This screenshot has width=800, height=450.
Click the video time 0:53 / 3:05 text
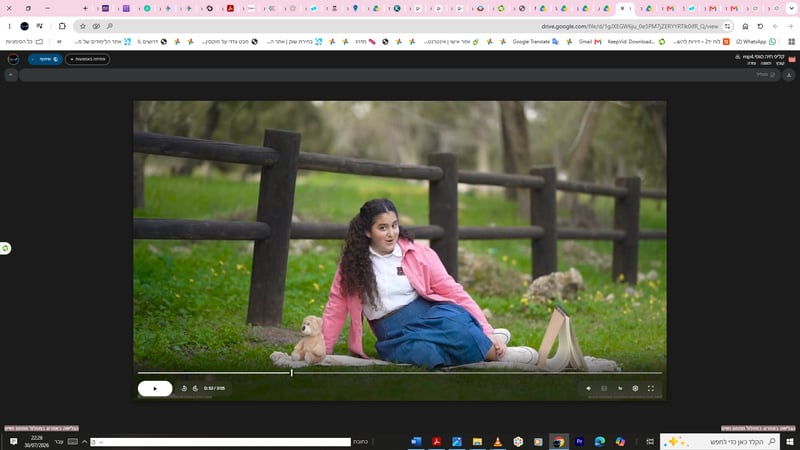tap(214, 388)
